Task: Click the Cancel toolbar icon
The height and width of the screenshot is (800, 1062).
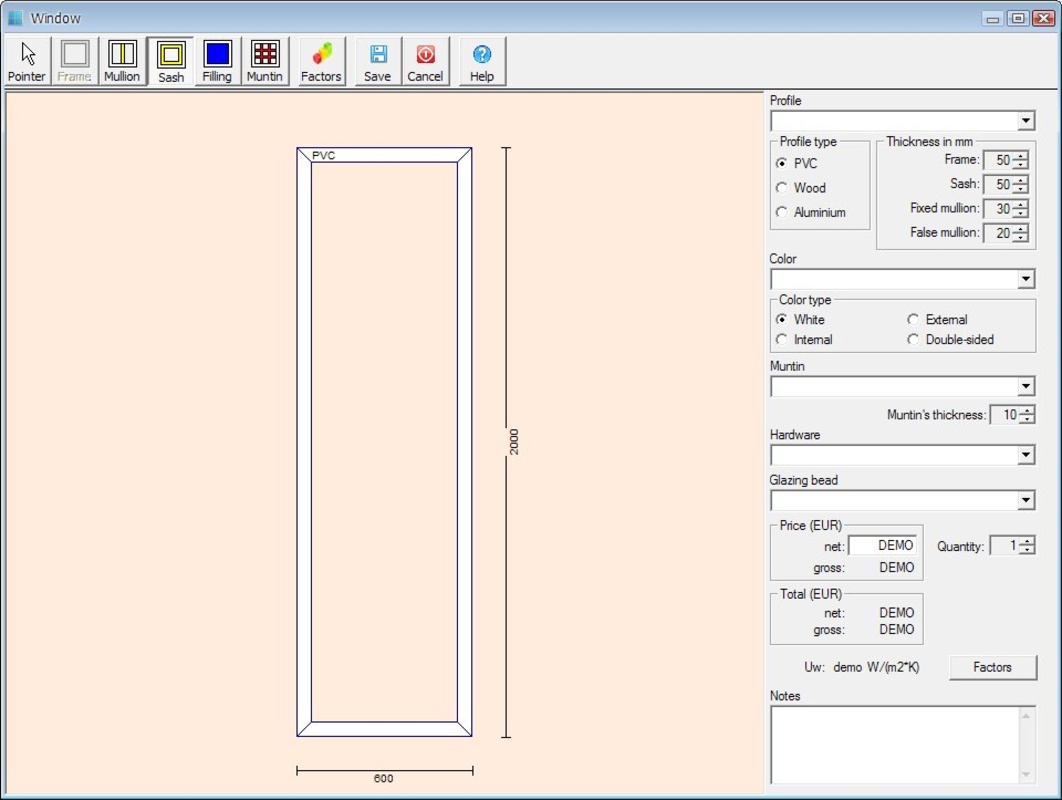Action: 425,61
